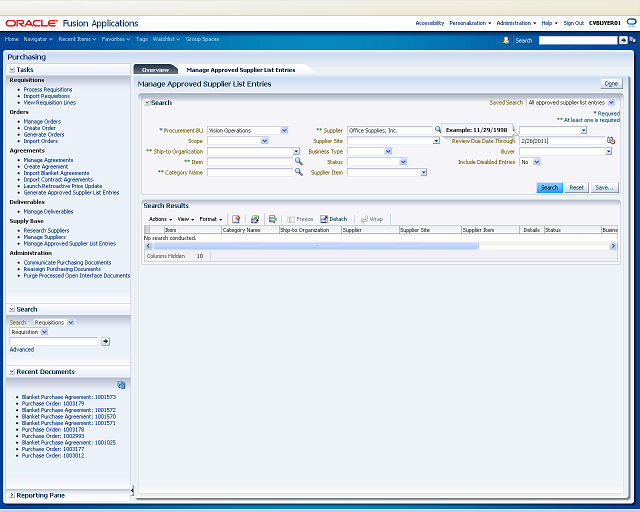Image resolution: width=640 pixels, height=512 pixels.
Task: Open the Process Requisitions link
Action: pos(48,89)
